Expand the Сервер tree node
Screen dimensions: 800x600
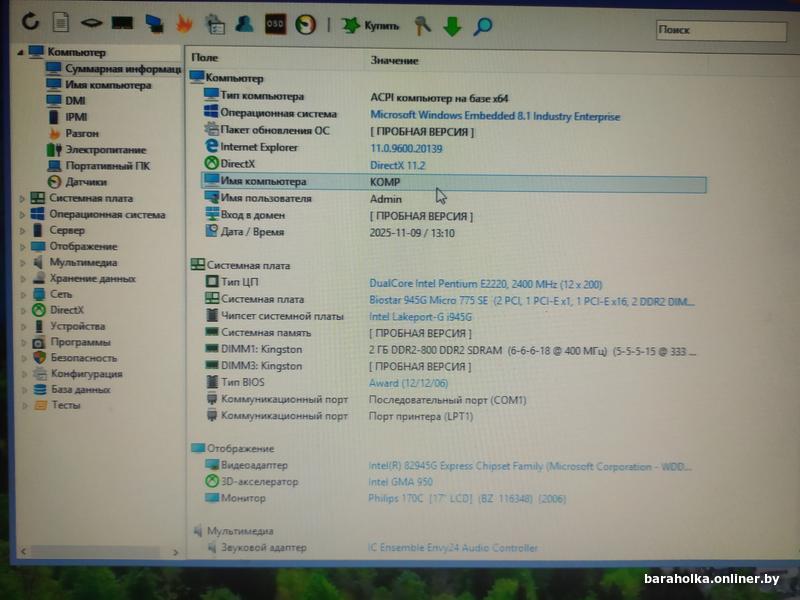tap(22, 230)
